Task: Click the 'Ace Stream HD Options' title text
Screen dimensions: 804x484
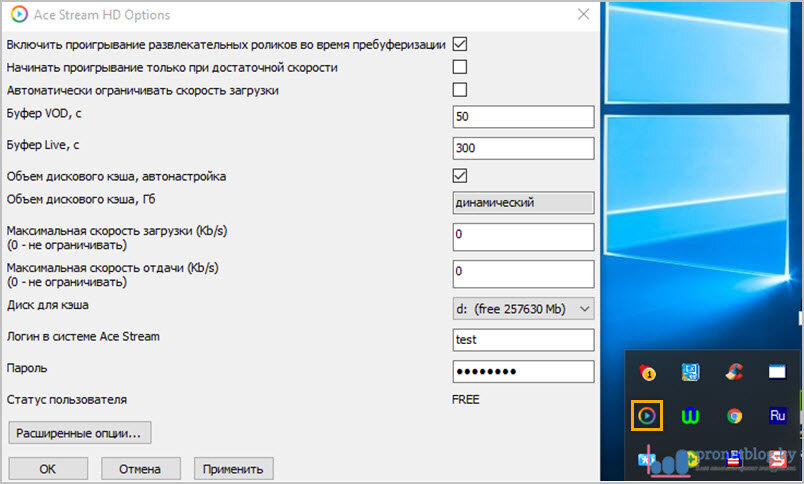Action: [x=102, y=15]
